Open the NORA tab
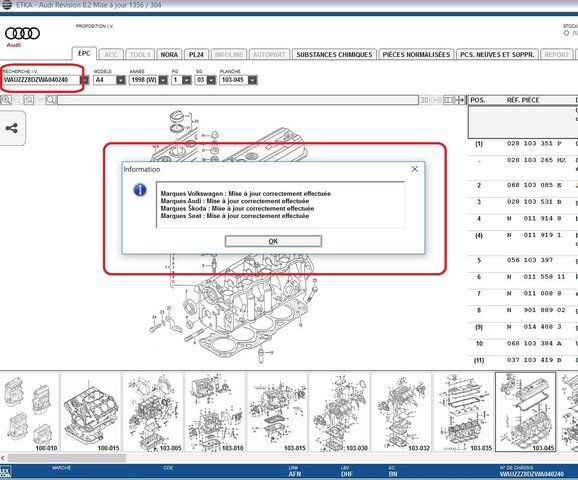 click(x=169, y=55)
